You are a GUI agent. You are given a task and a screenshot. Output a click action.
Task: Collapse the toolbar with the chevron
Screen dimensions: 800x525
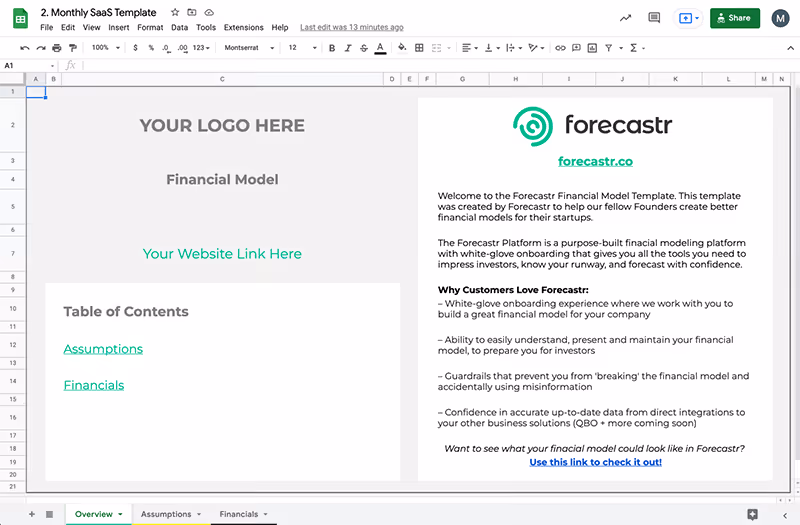790,48
